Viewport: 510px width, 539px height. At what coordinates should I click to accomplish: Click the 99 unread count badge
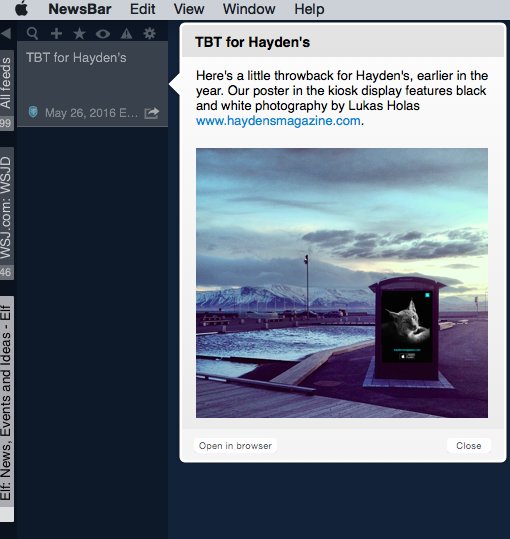[x=6, y=123]
